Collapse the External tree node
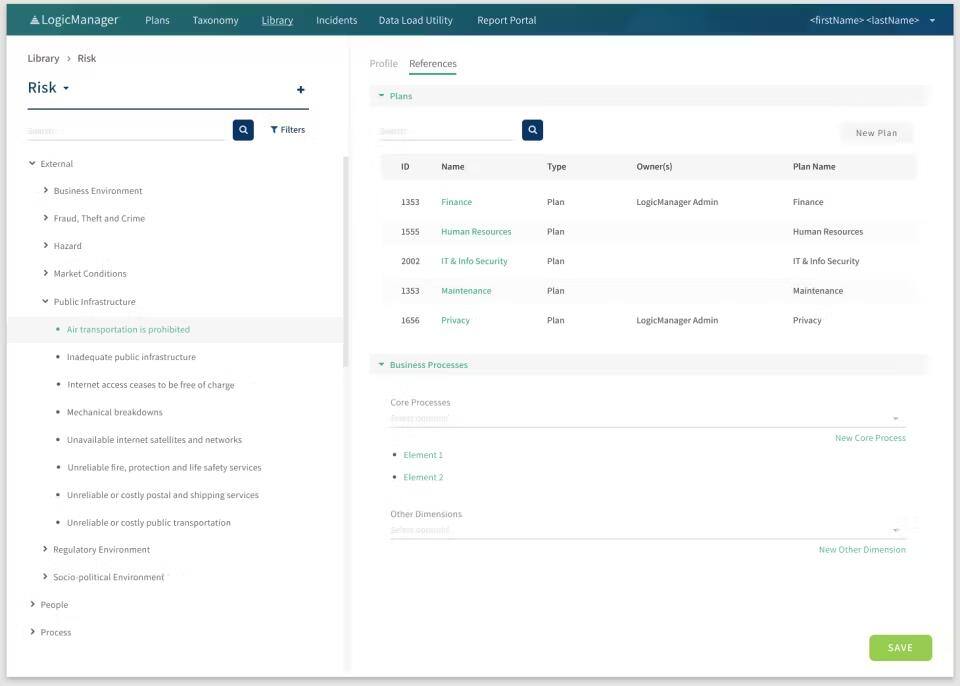 pos(32,164)
